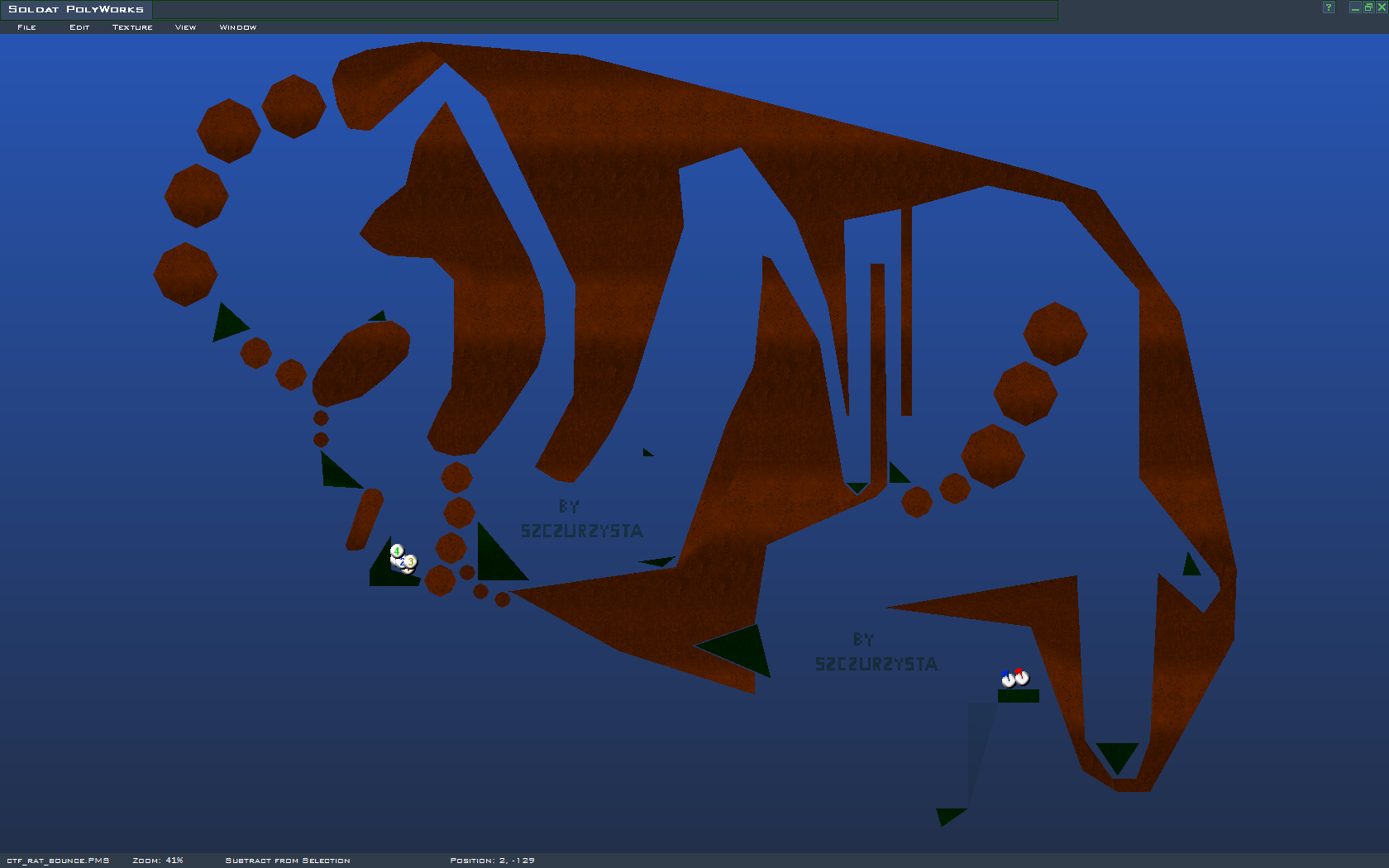1389x868 pixels.
Task: Select the blue flag spawn marker
Action: [1008, 680]
